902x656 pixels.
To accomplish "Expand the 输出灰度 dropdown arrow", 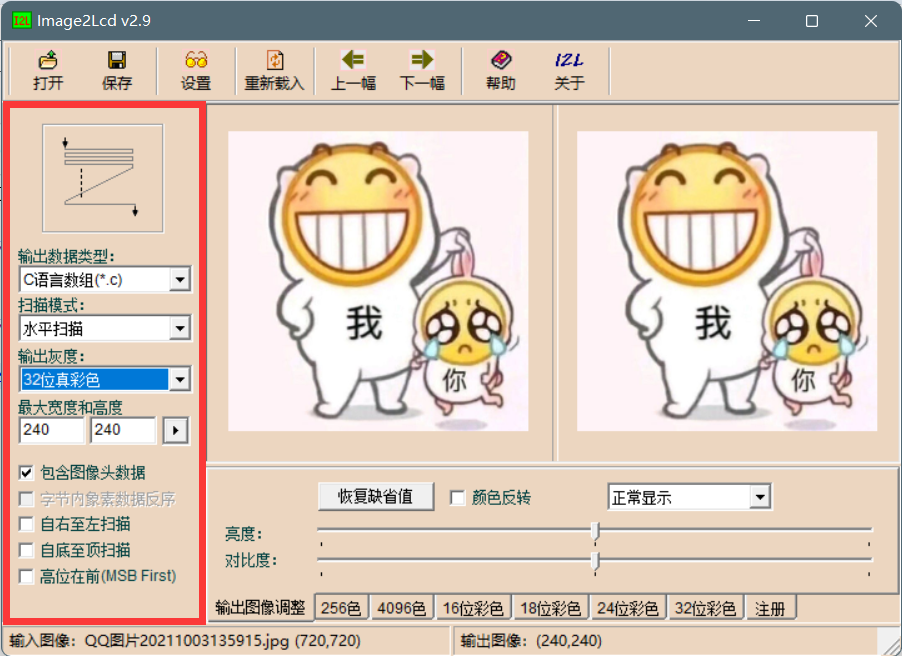I will (180, 380).
